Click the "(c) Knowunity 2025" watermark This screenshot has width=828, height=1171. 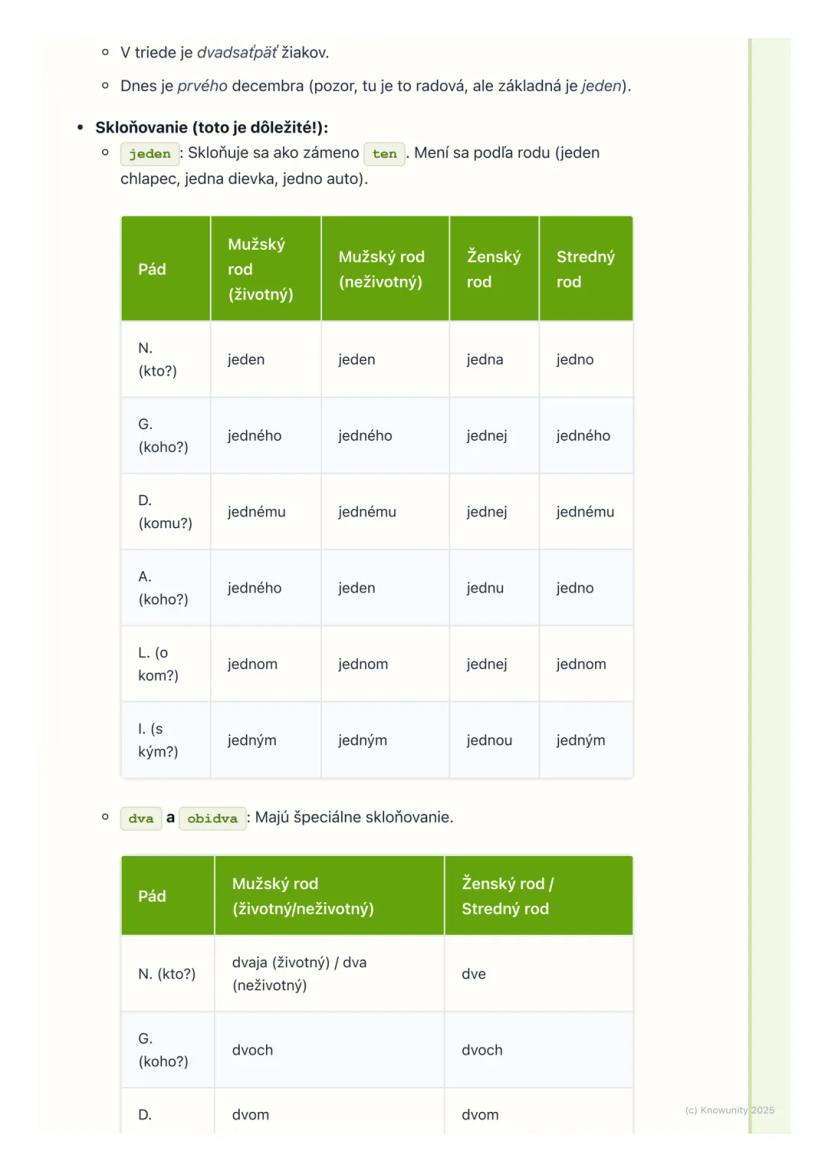(x=729, y=1110)
